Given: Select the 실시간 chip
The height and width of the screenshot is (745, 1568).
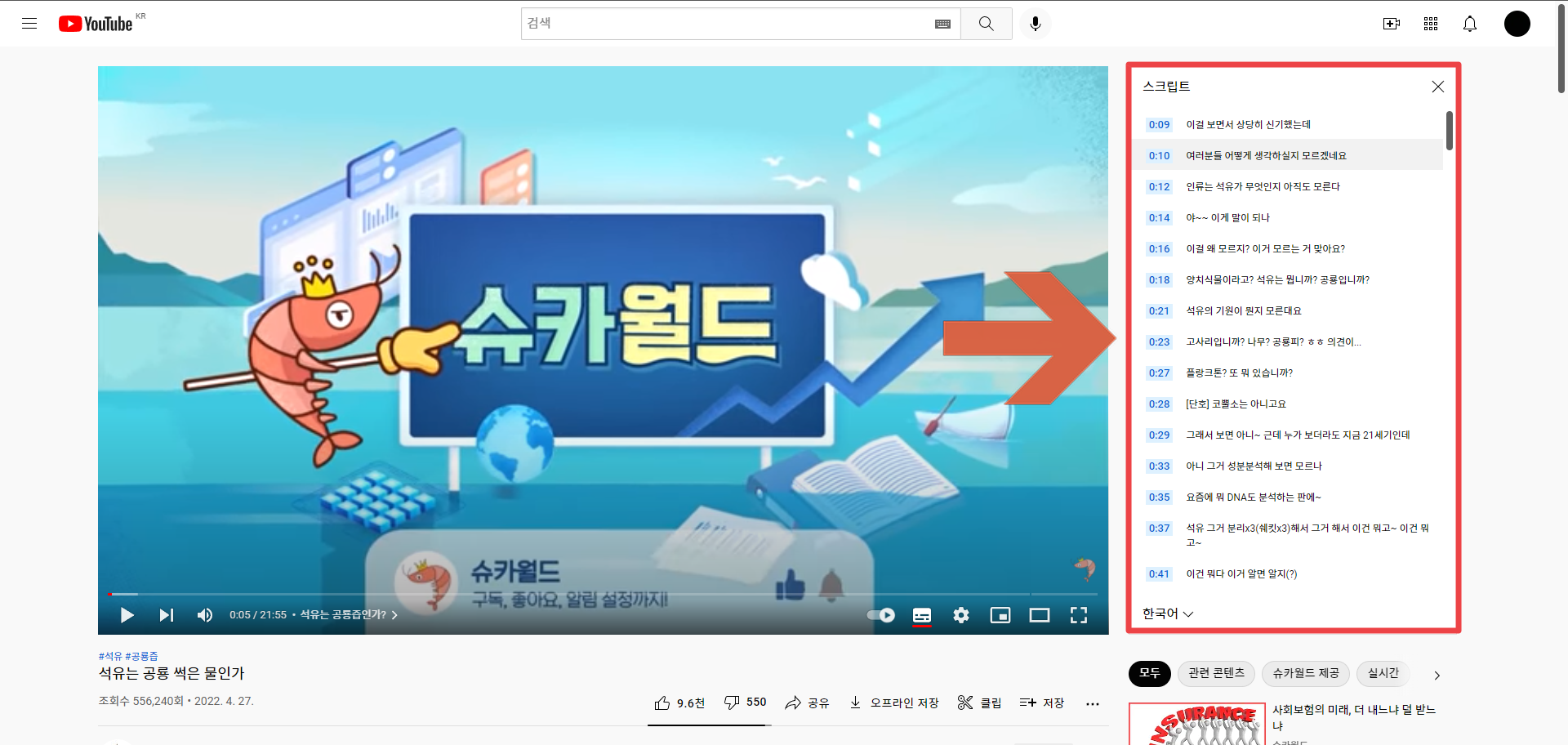Looking at the screenshot, I should [1383, 673].
